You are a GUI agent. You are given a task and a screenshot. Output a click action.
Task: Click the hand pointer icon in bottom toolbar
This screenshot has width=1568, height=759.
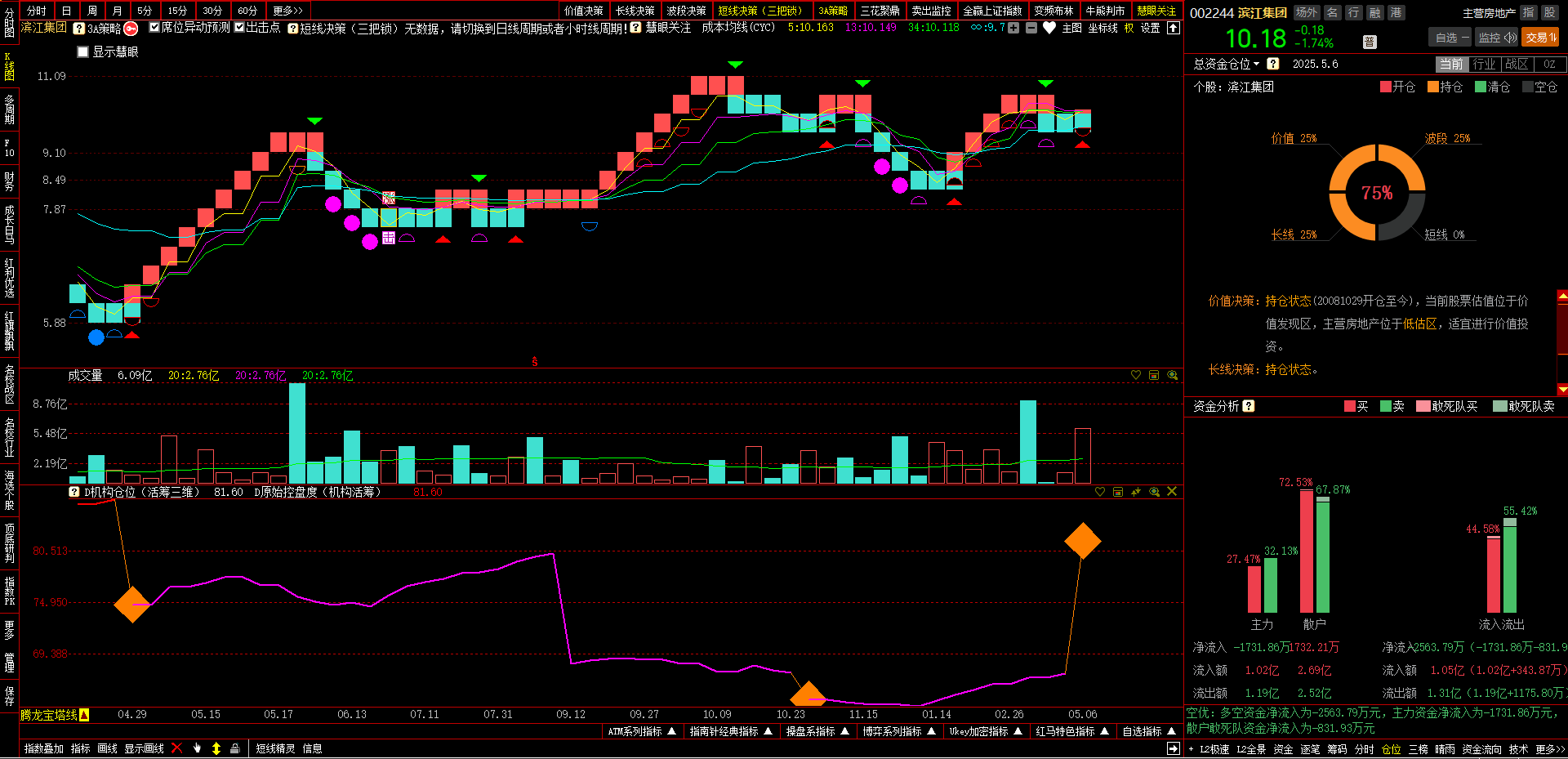[x=197, y=748]
